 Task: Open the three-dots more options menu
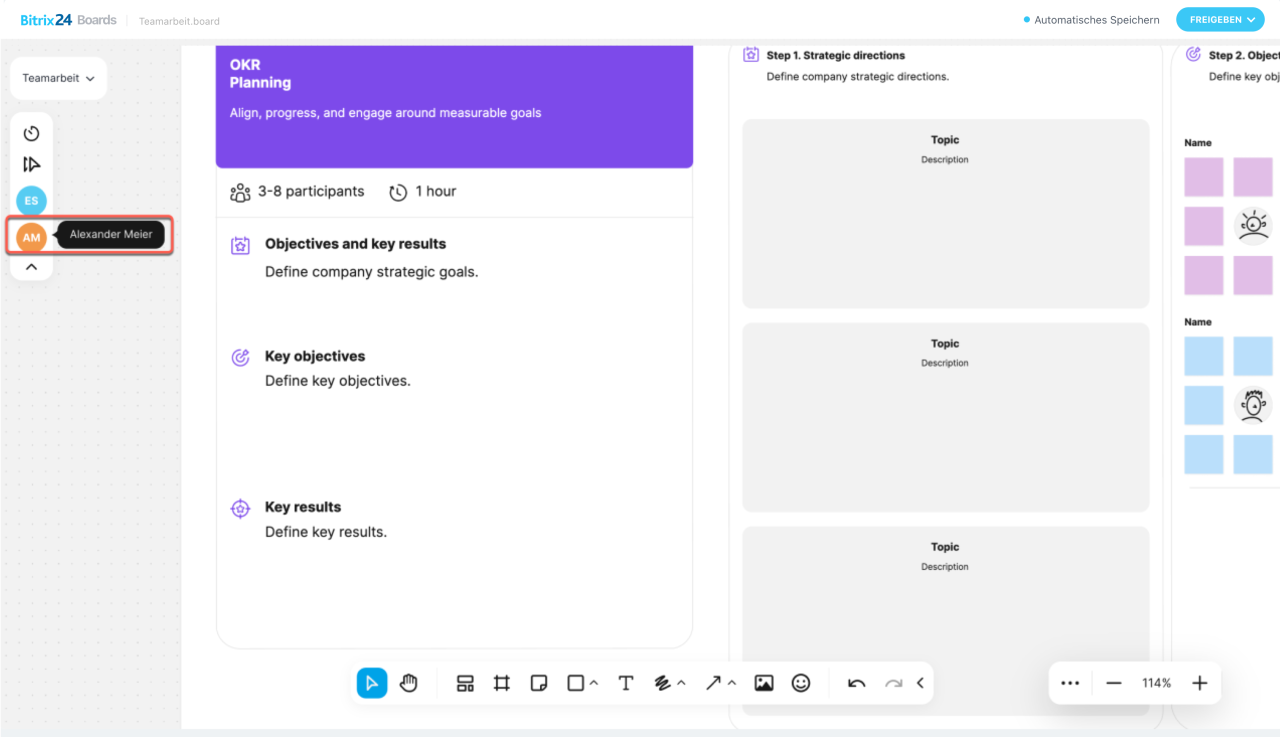pyautogui.click(x=1070, y=683)
